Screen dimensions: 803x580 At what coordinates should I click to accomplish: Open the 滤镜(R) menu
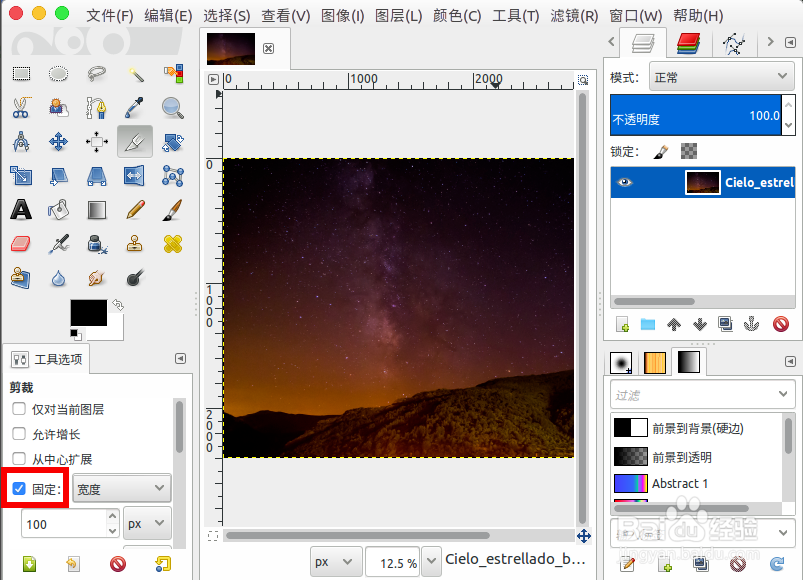click(574, 16)
